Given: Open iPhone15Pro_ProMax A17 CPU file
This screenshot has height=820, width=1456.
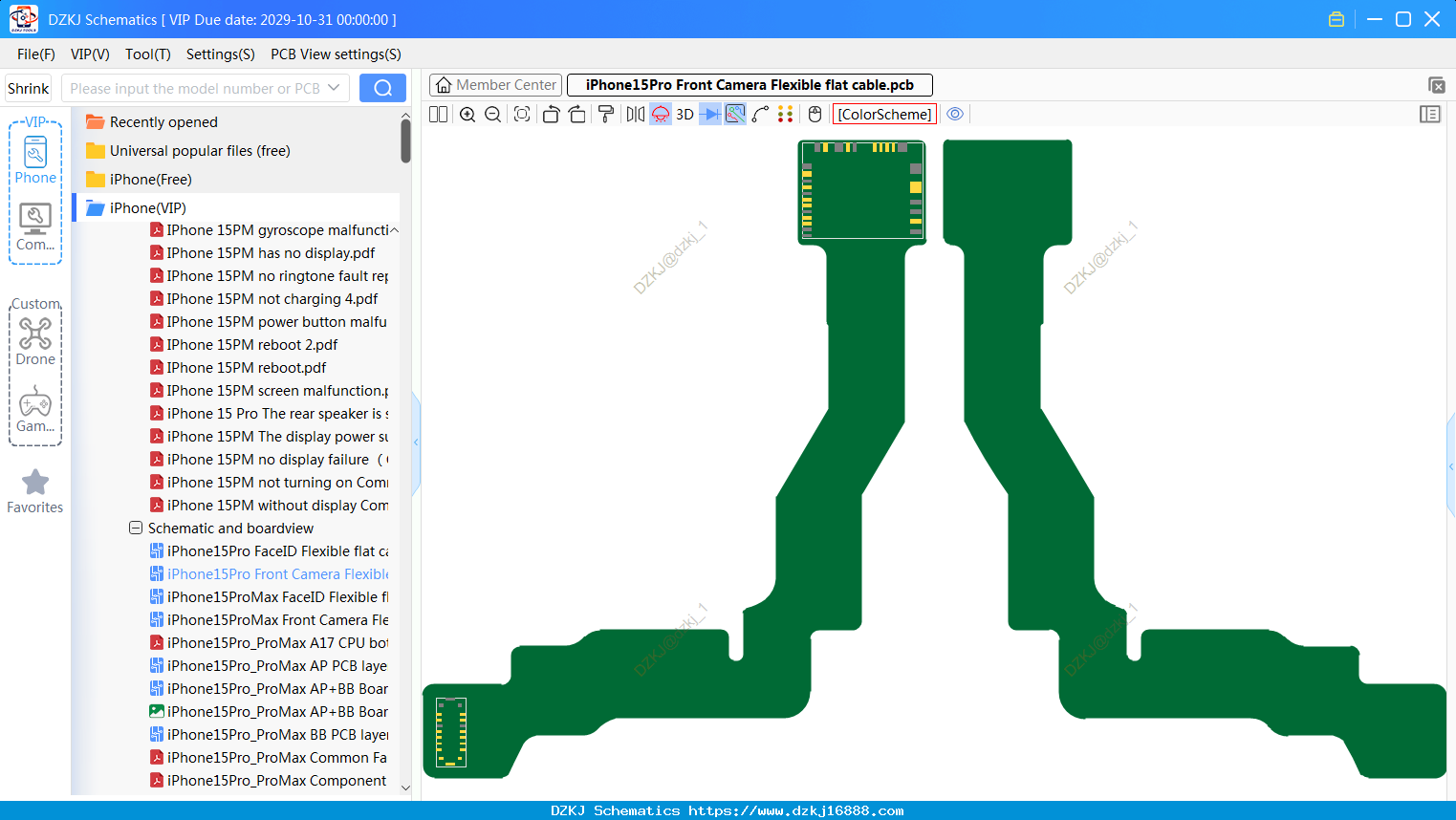Looking at the screenshot, I should click(x=269, y=643).
